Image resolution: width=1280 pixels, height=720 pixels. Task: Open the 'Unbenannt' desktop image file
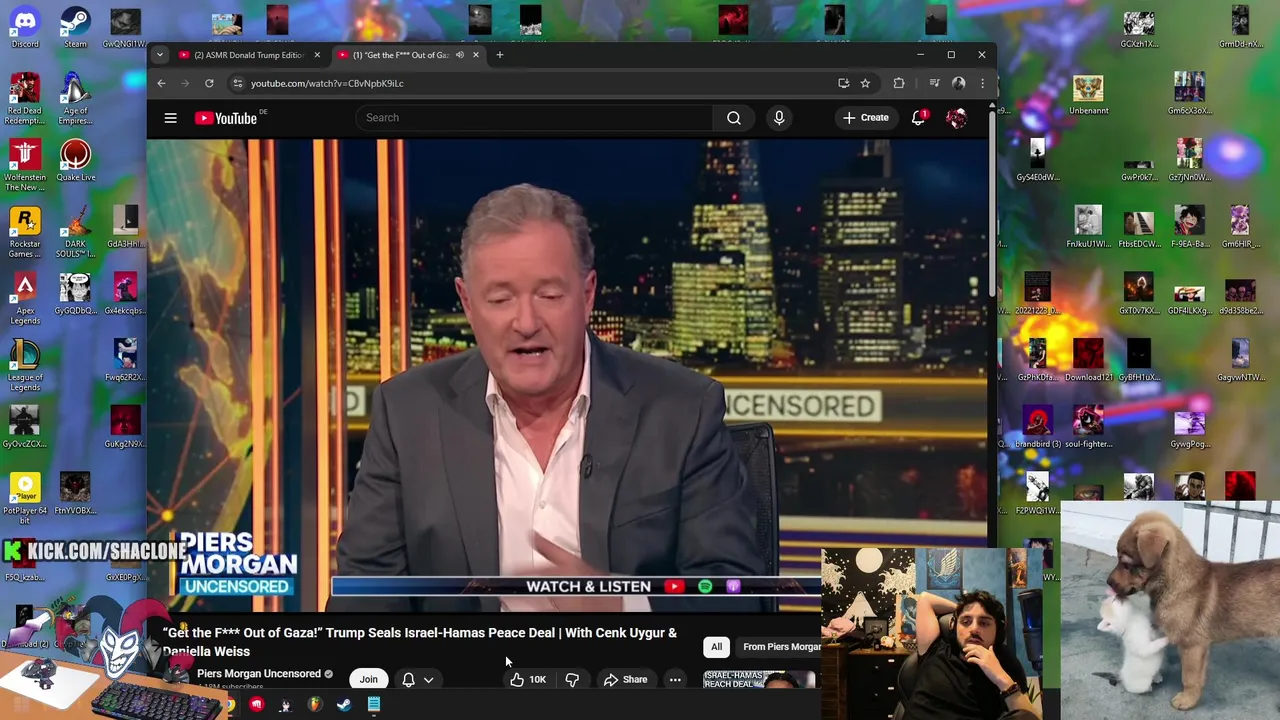[1088, 95]
